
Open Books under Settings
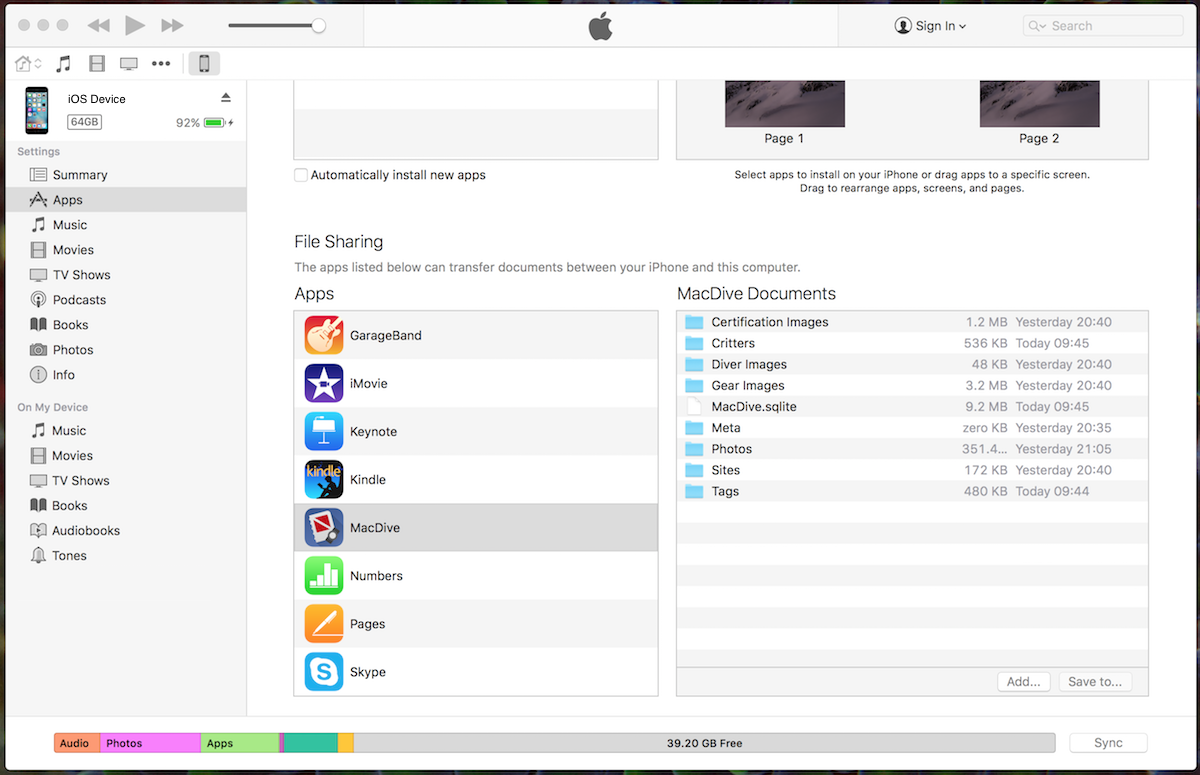pyautogui.click(x=125, y=325)
